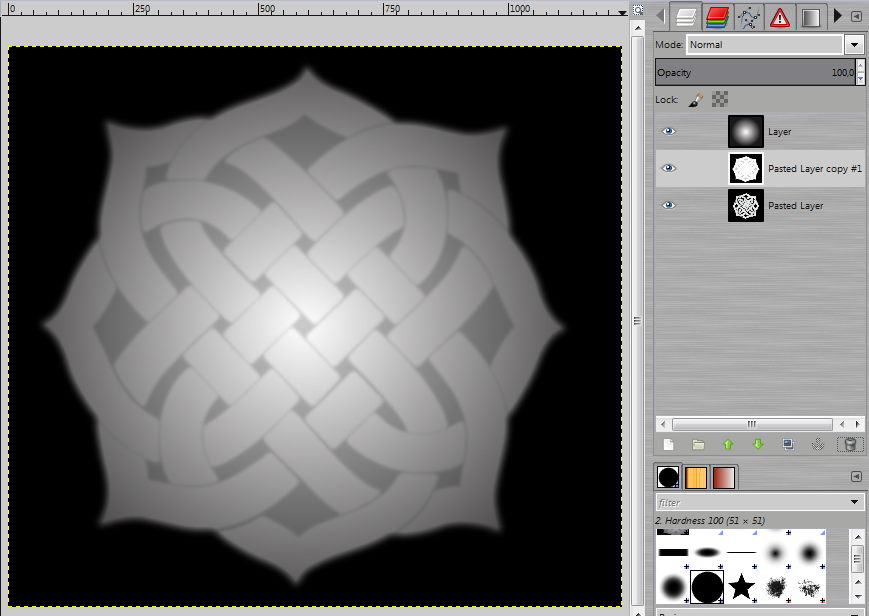
Task: Click the Mode field showing Normal
Action: [x=764, y=45]
